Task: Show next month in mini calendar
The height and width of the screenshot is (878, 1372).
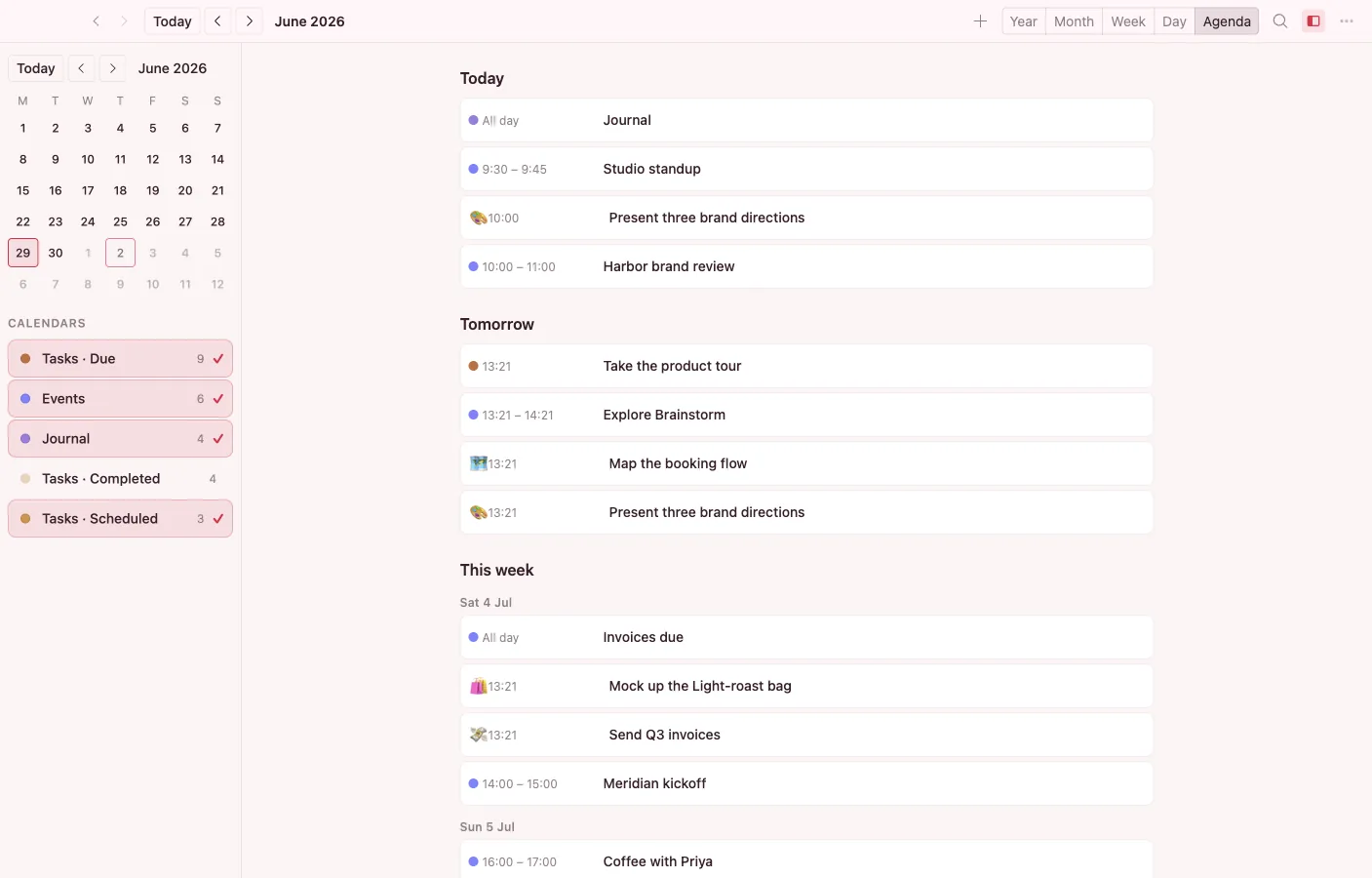Action: pos(113,68)
